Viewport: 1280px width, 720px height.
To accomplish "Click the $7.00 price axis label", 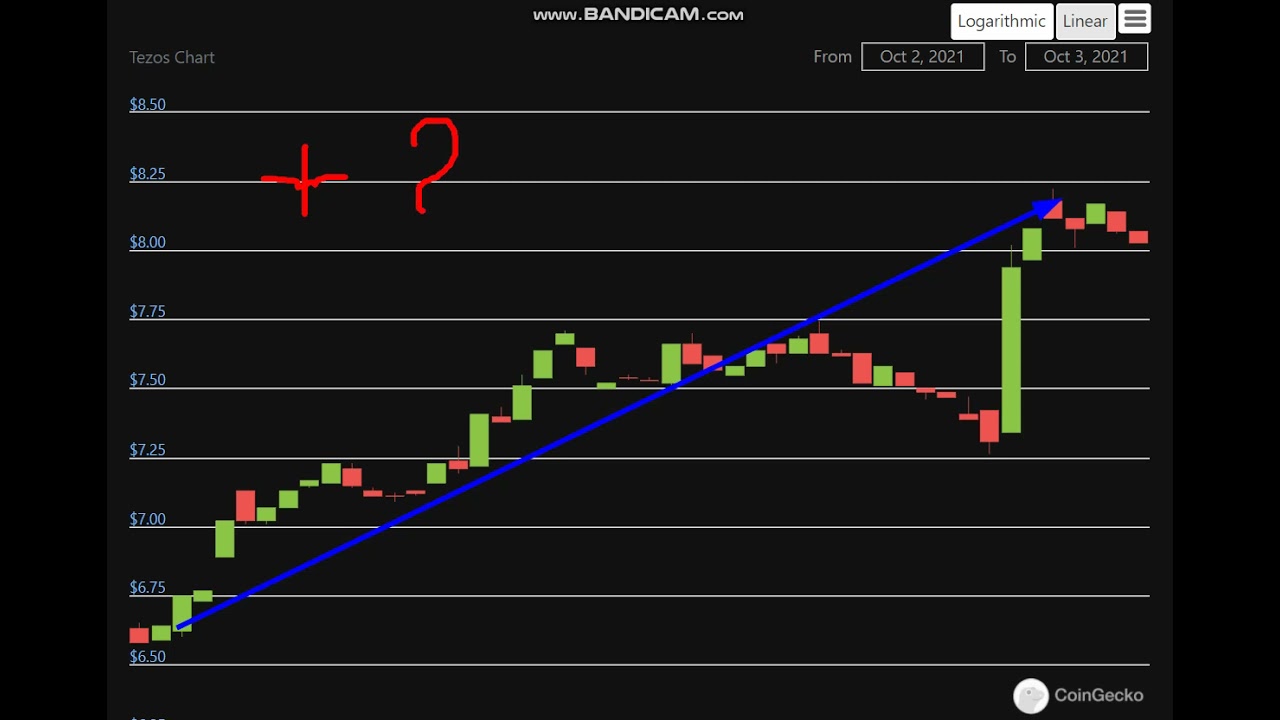I will pos(148,519).
